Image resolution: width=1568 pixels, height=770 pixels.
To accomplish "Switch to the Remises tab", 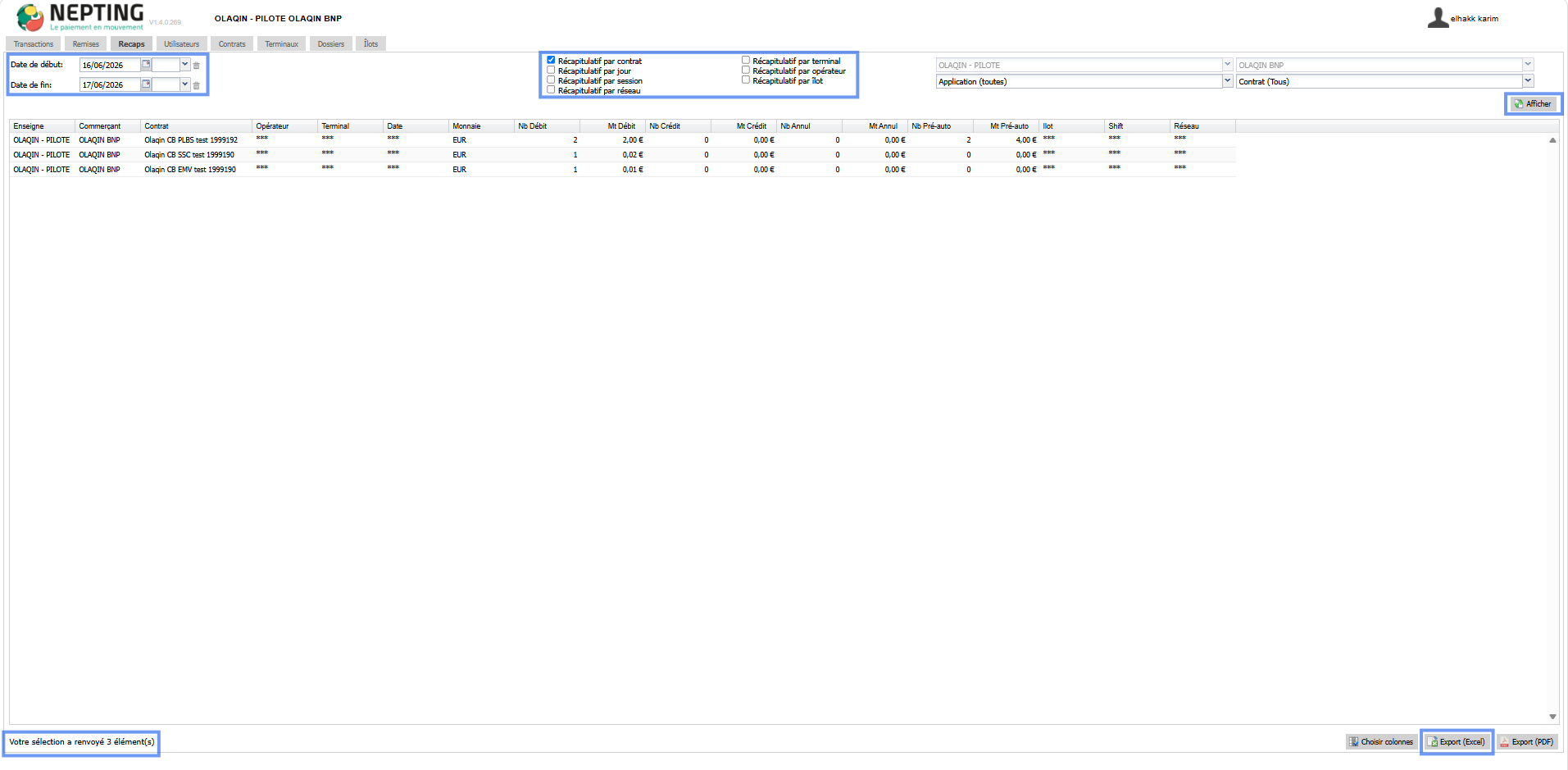I will click(86, 44).
